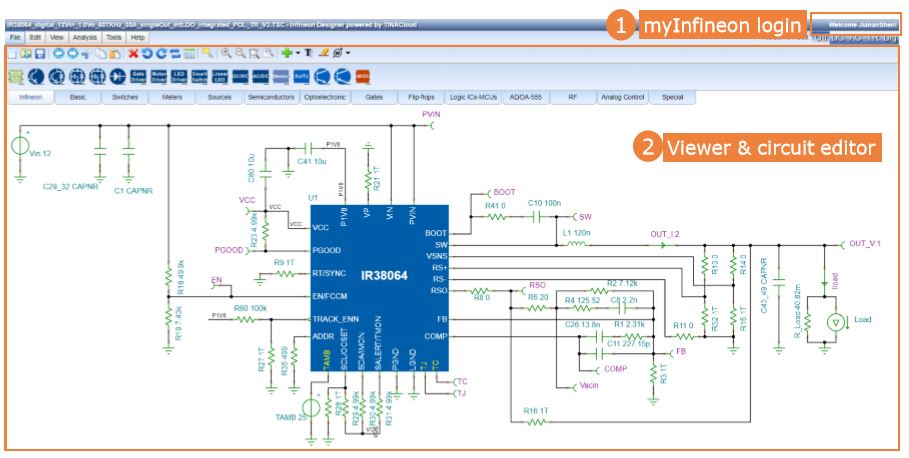Insert a diode from the Infineon component bar
Image resolution: width=909 pixels, height=458 pixels.
coord(118,76)
